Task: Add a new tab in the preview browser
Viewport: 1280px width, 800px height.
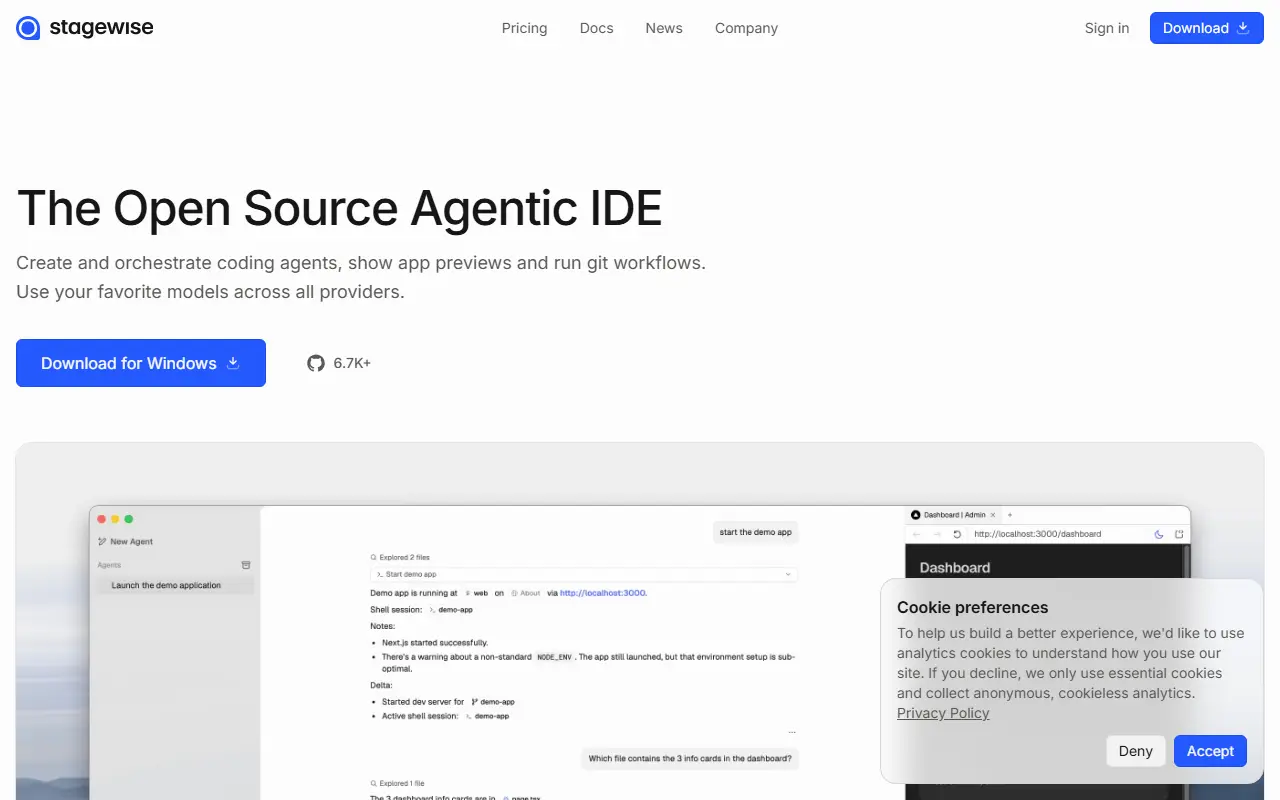Action: coord(1010,515)
